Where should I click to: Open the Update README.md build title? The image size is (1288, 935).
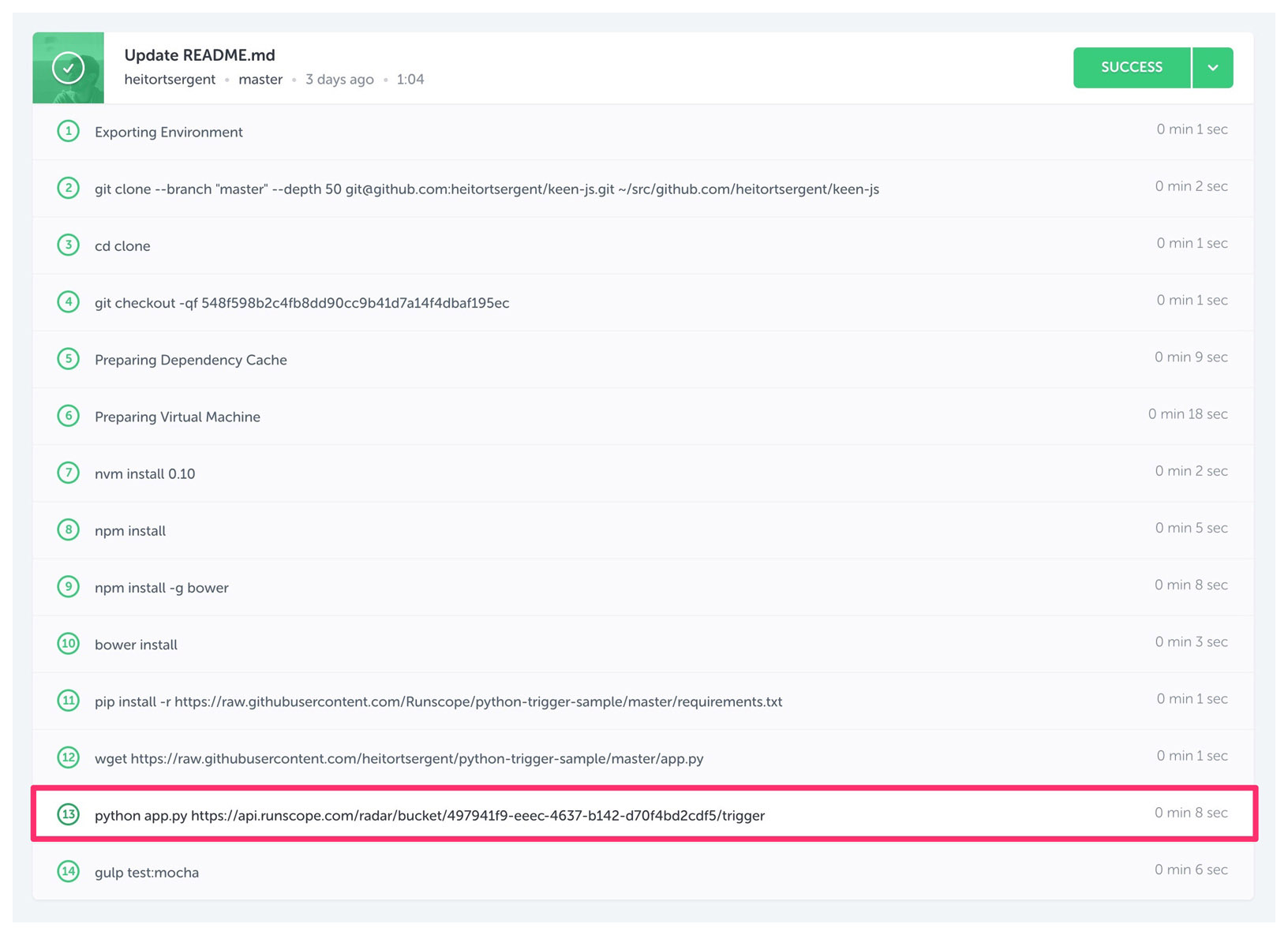click(200, 55)
